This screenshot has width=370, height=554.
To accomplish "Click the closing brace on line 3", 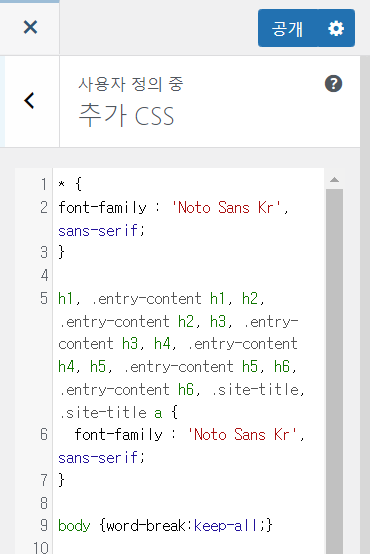I will (61, 253).
